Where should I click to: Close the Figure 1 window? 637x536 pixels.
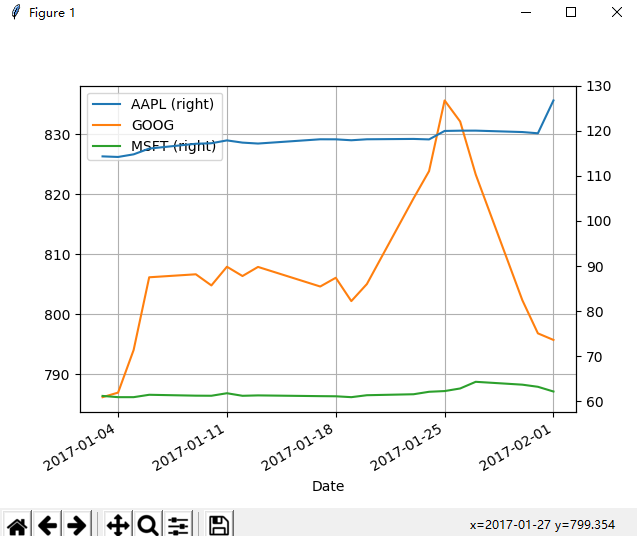point(617,13)
